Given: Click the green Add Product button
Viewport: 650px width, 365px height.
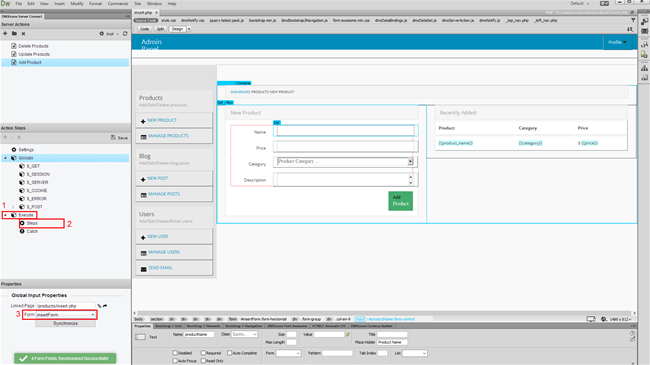Looking at the screenshot, I should pos(400,201).
